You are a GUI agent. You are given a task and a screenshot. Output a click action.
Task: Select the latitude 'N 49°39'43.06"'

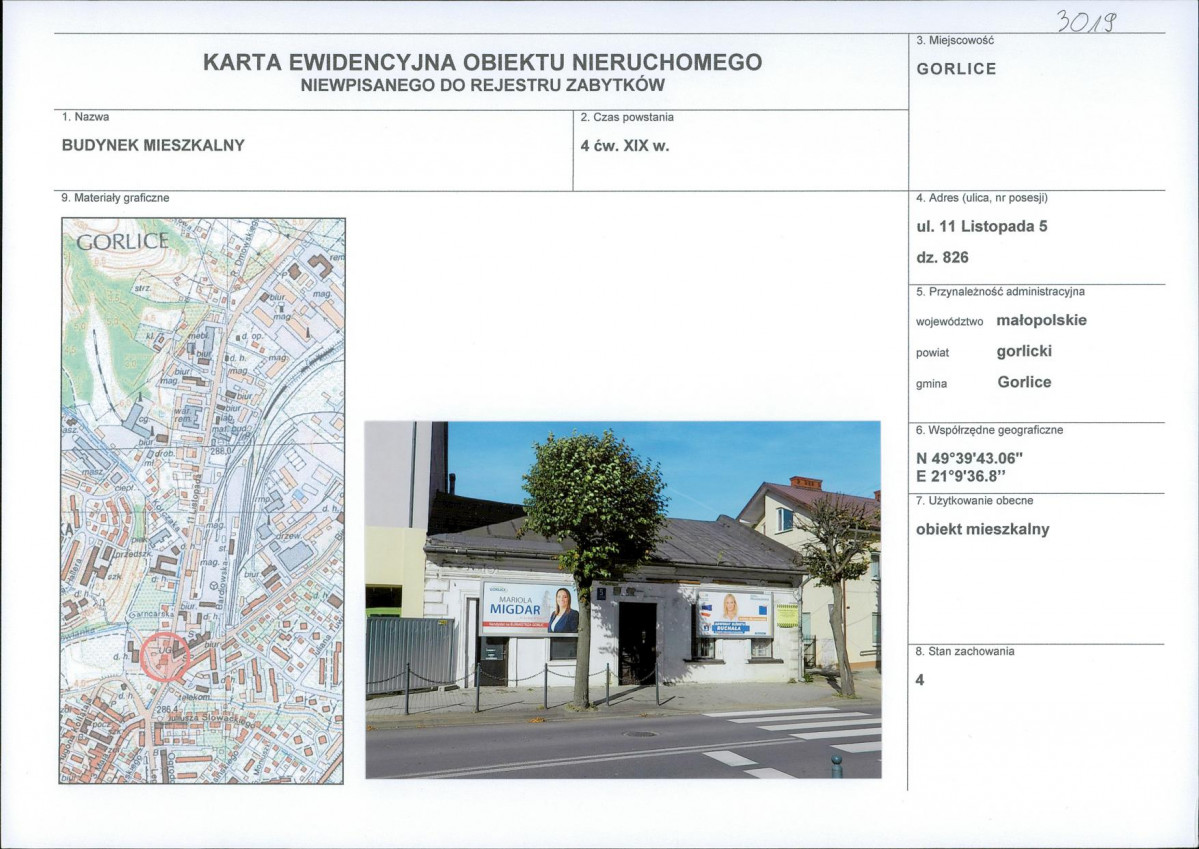[x=969, y=459]
